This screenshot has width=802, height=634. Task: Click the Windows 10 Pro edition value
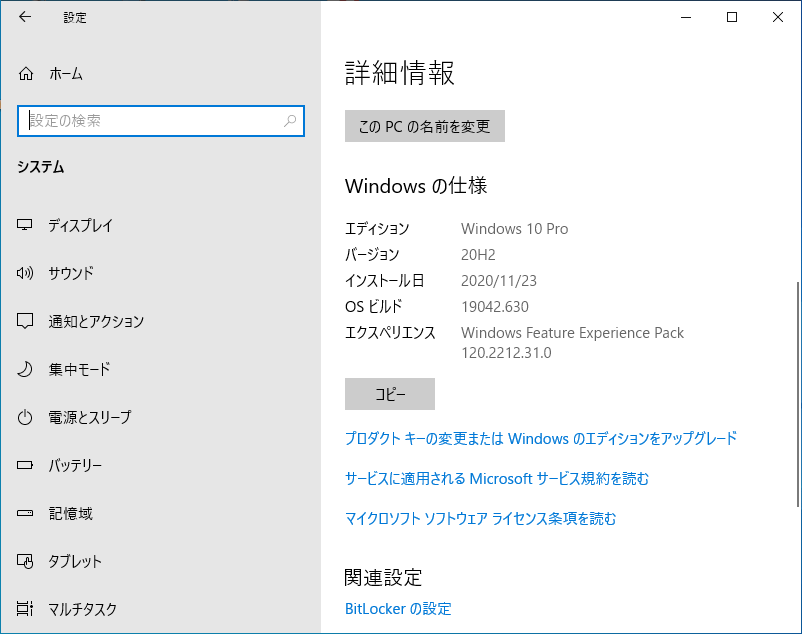(515, 229)
